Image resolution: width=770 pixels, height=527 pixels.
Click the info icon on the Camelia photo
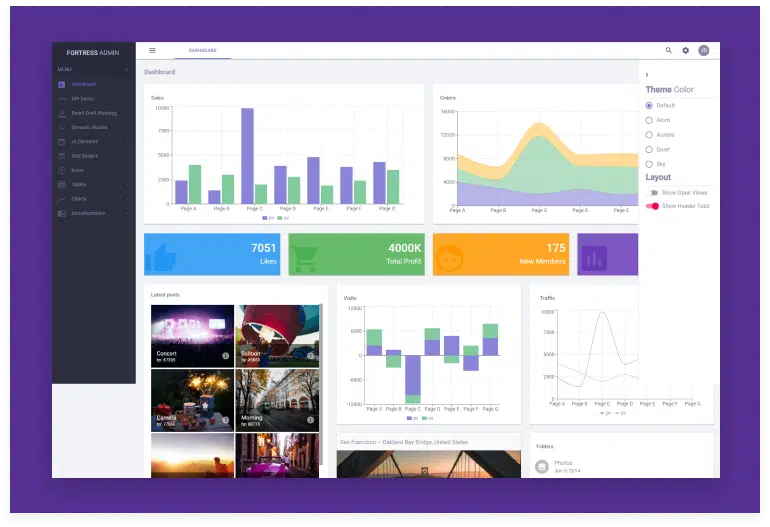(x=225, y=420)
